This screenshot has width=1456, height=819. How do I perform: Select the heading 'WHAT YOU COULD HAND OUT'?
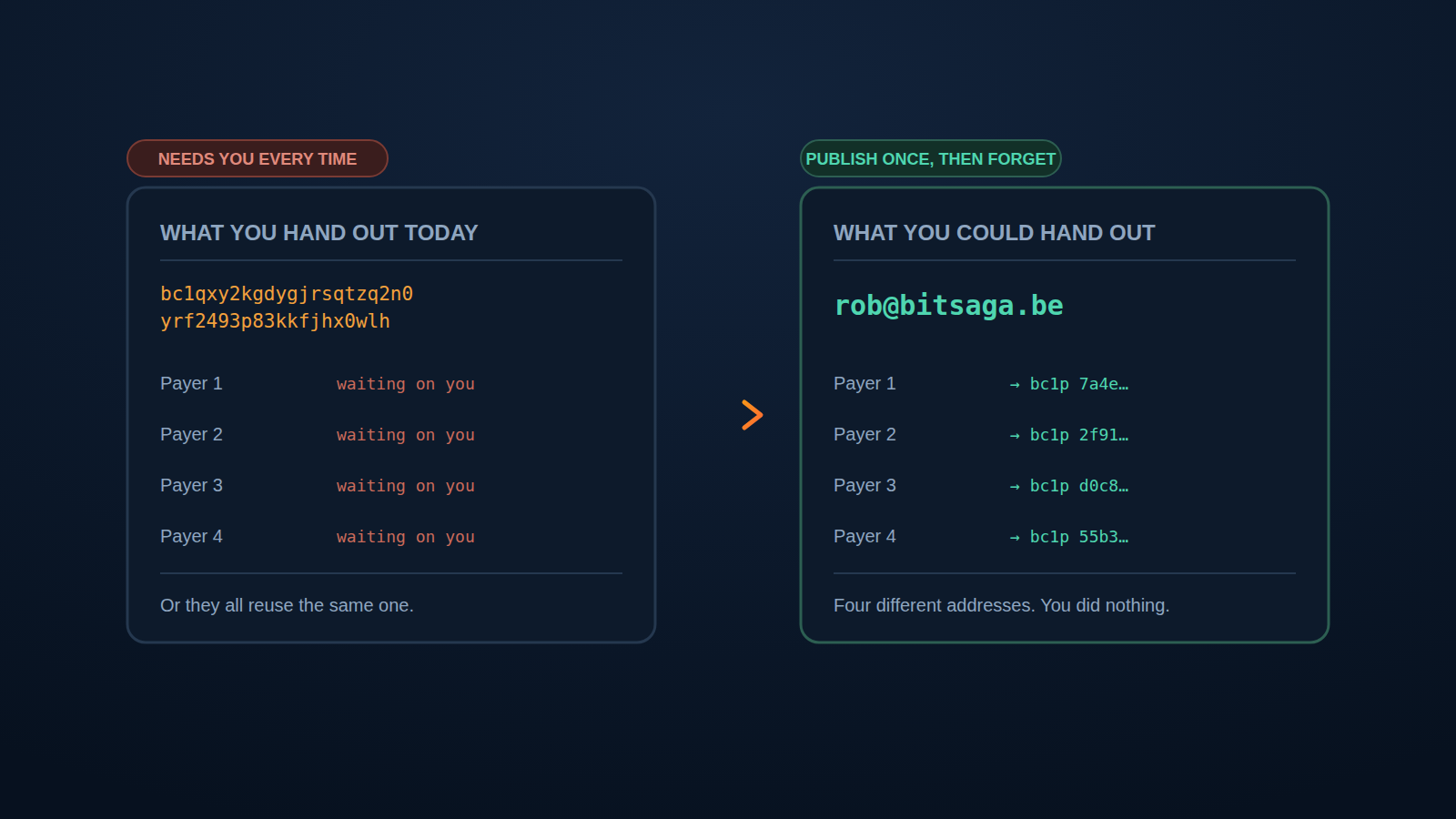(x=994, y=233)
